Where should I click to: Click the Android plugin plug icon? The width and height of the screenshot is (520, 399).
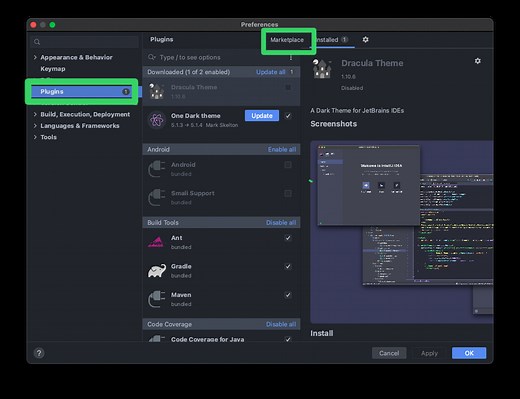156,169
